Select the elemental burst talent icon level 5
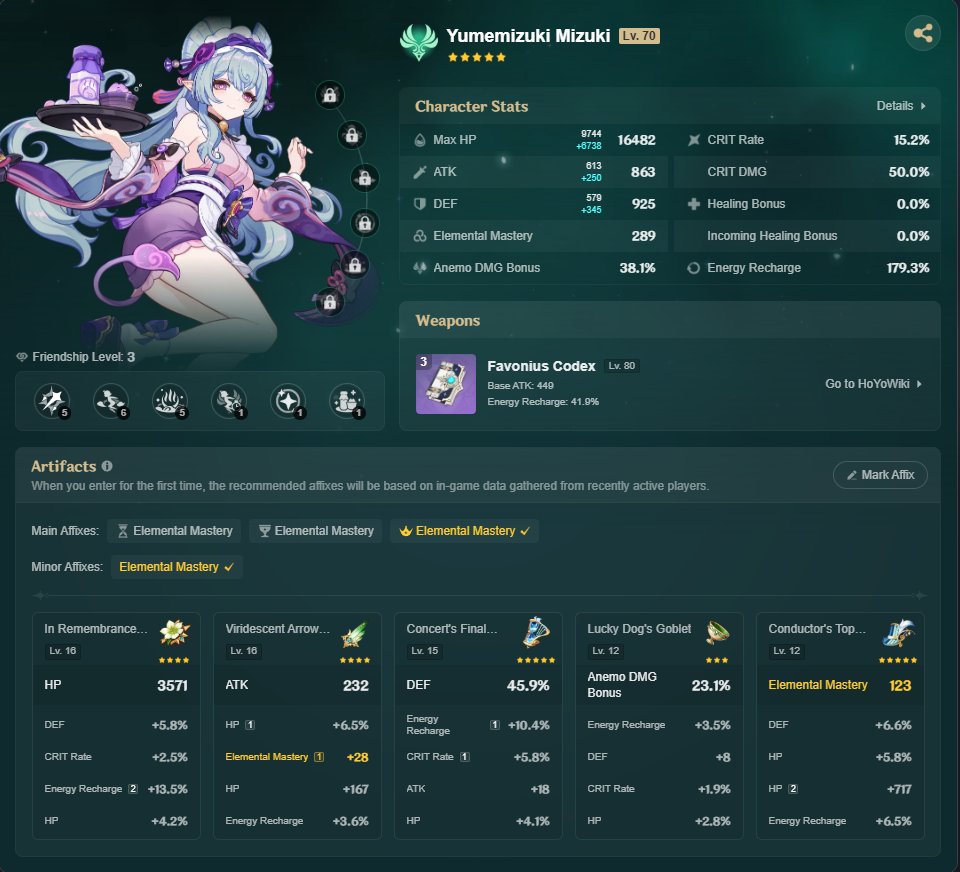The width and height of the screenshot is (960, 872). pos(170,401)
